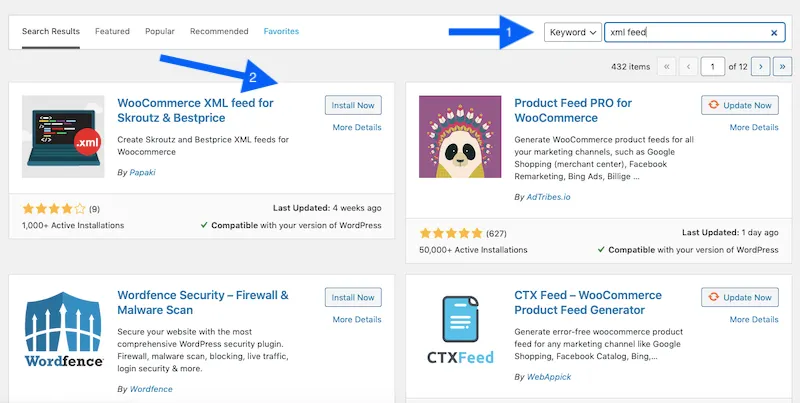
Task: Open author WebAppick link
Action: tap(549, 377)
